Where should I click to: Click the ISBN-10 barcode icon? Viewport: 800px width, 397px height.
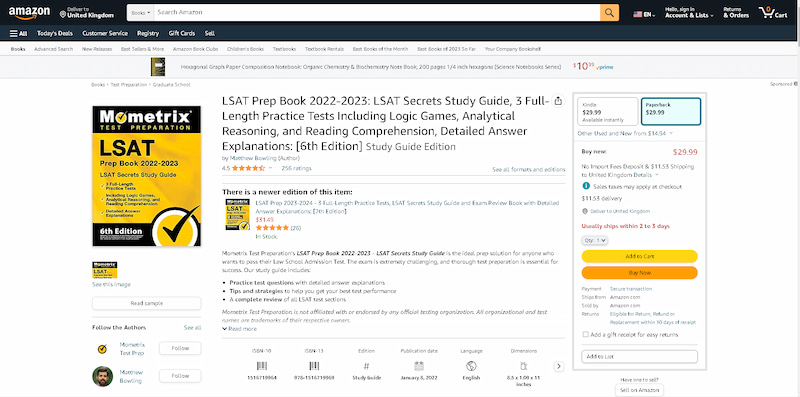coord(261,366)
